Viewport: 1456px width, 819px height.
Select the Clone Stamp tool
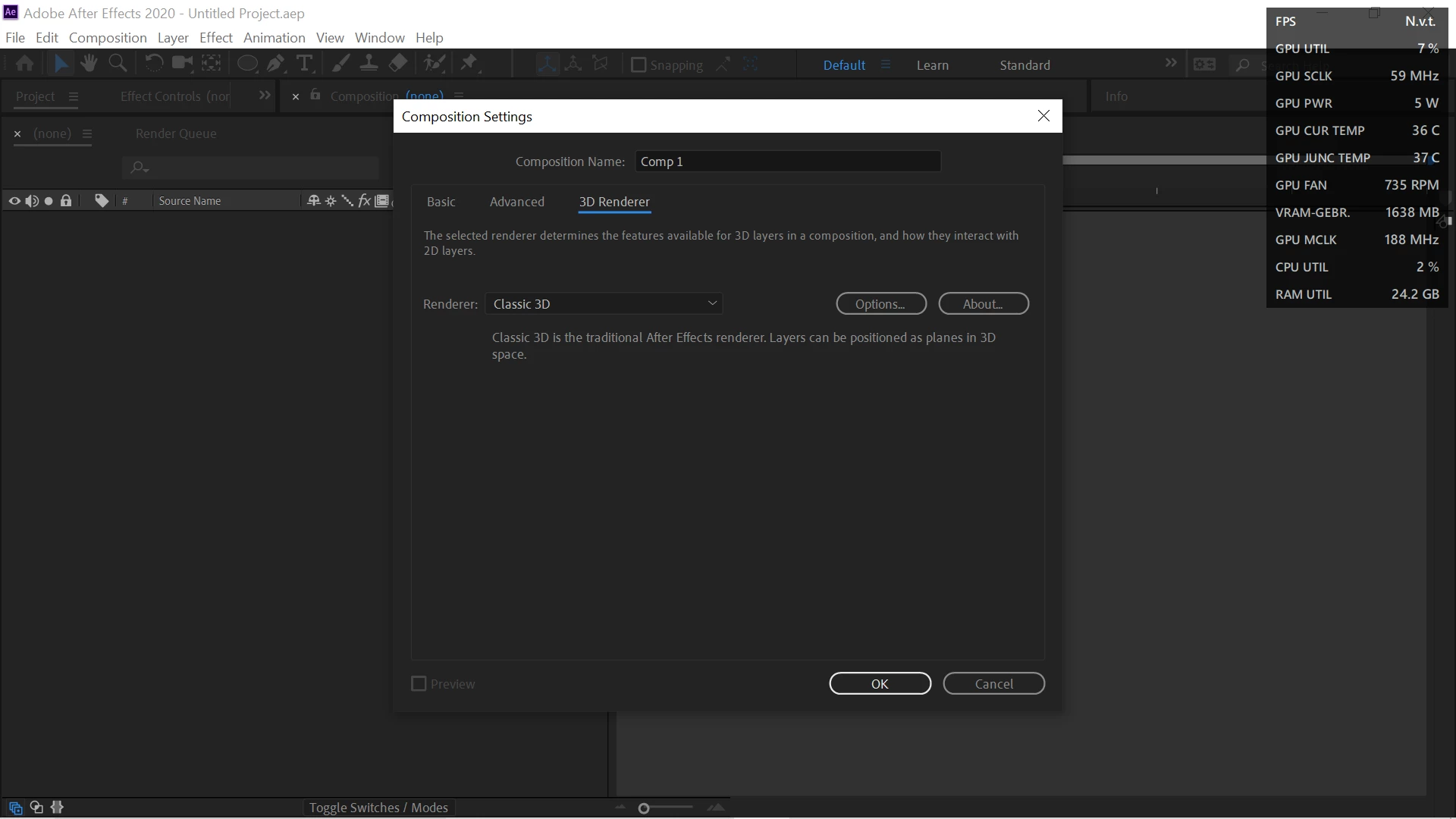369,64
